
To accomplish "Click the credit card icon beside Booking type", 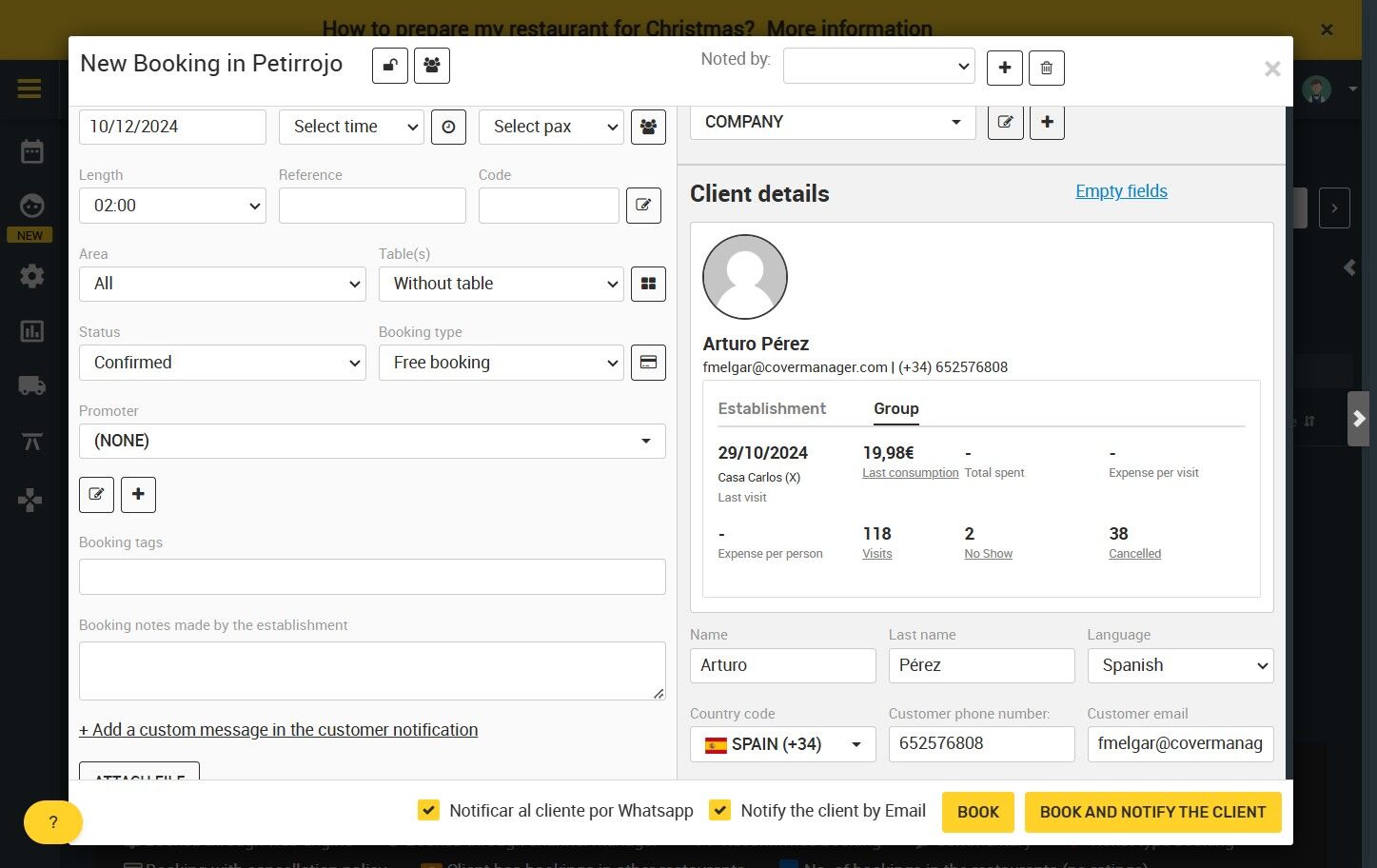I will point(648,363).
